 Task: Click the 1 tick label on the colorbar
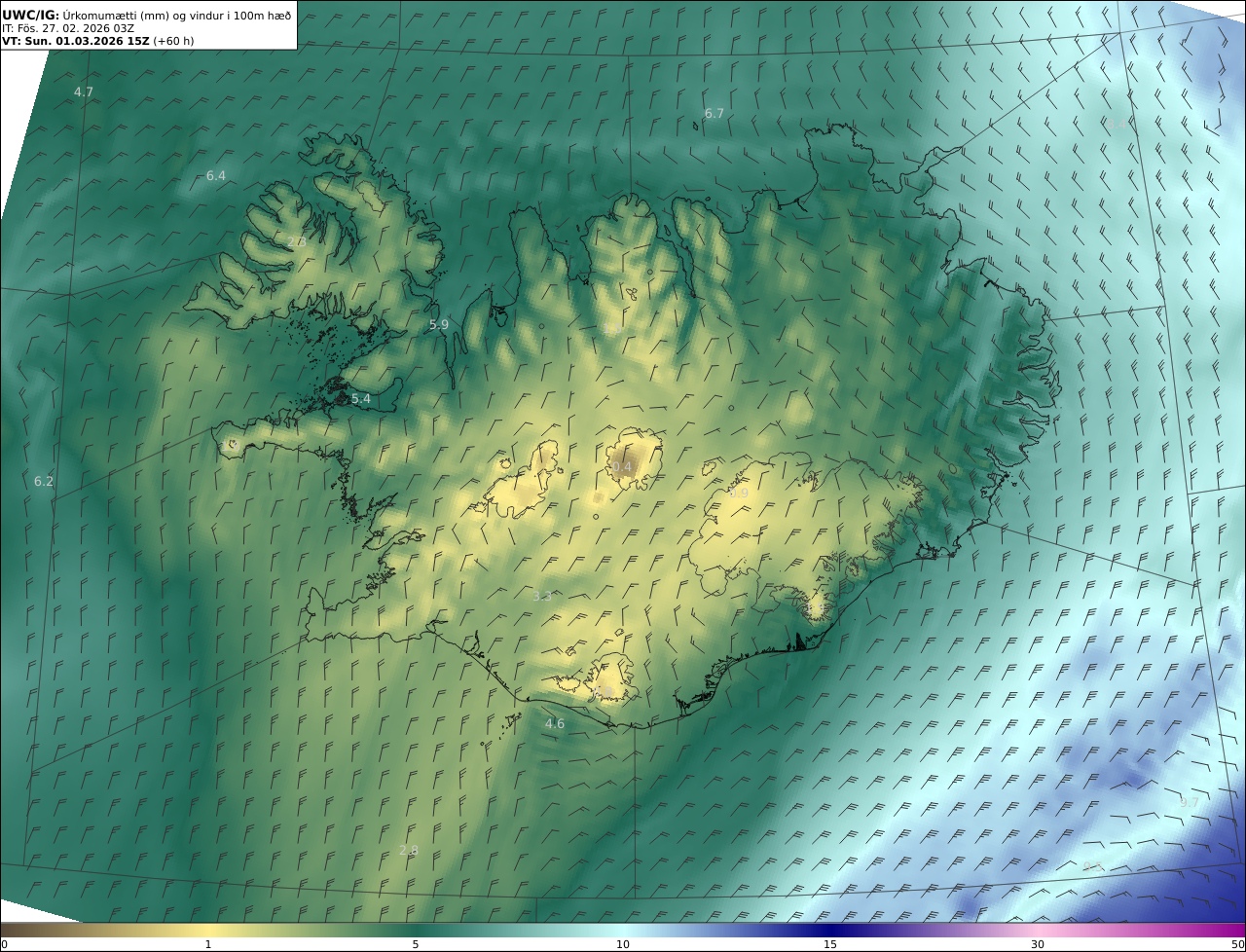[208, 944]
